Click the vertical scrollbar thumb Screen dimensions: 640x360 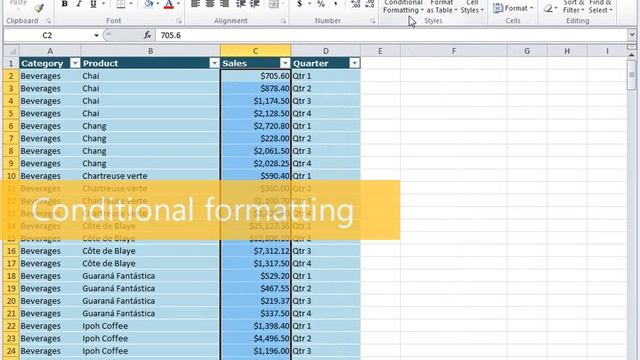coord(631,75)
